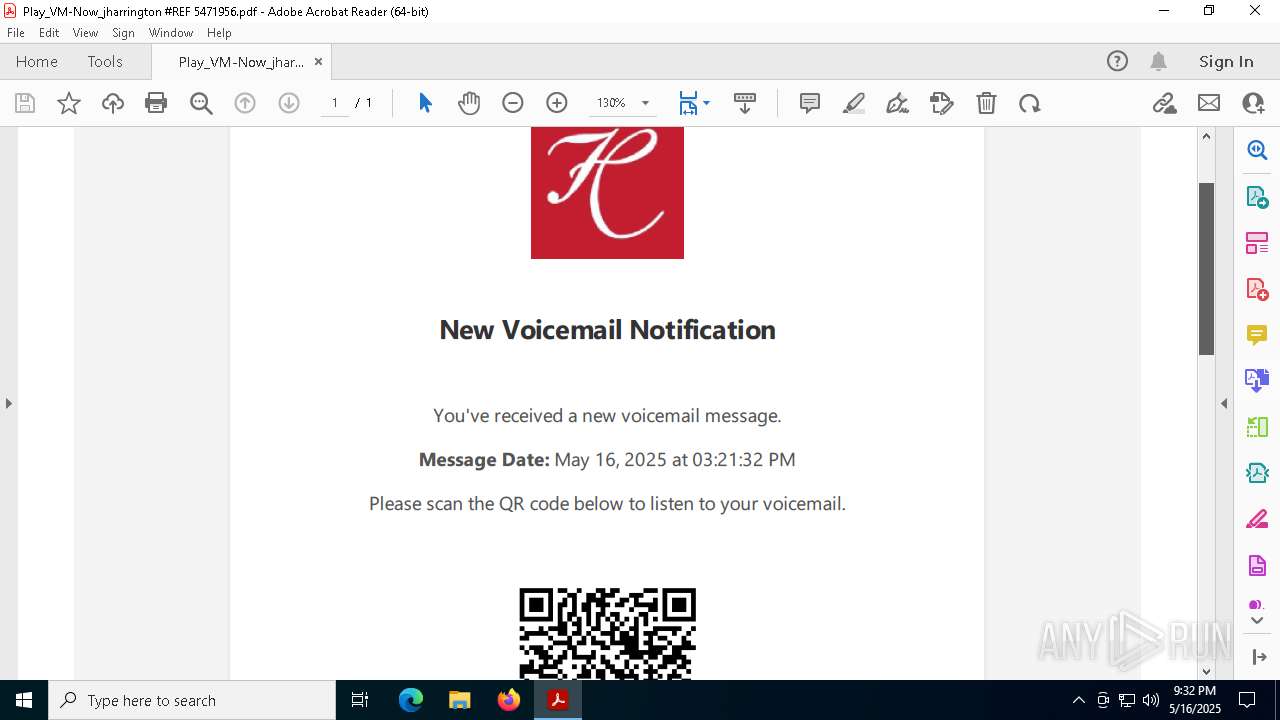Open Create PDF tool in right pane
Viewport: 1280px width, 720px height.
click(1257, 289)
